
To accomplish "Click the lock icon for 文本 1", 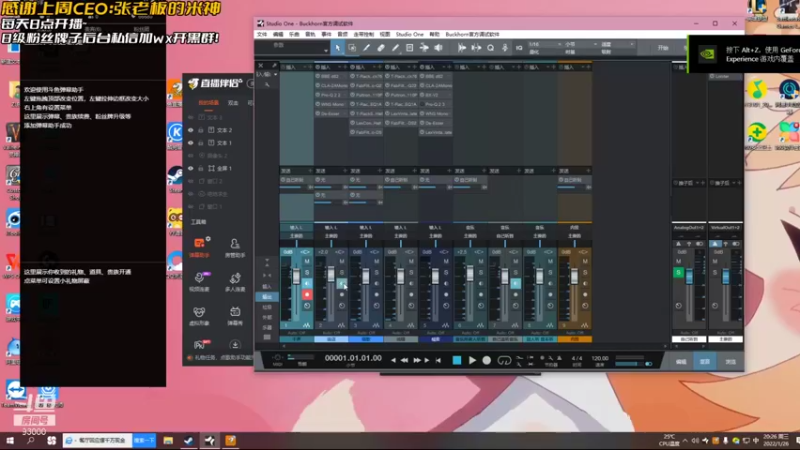I will point(201,143).
